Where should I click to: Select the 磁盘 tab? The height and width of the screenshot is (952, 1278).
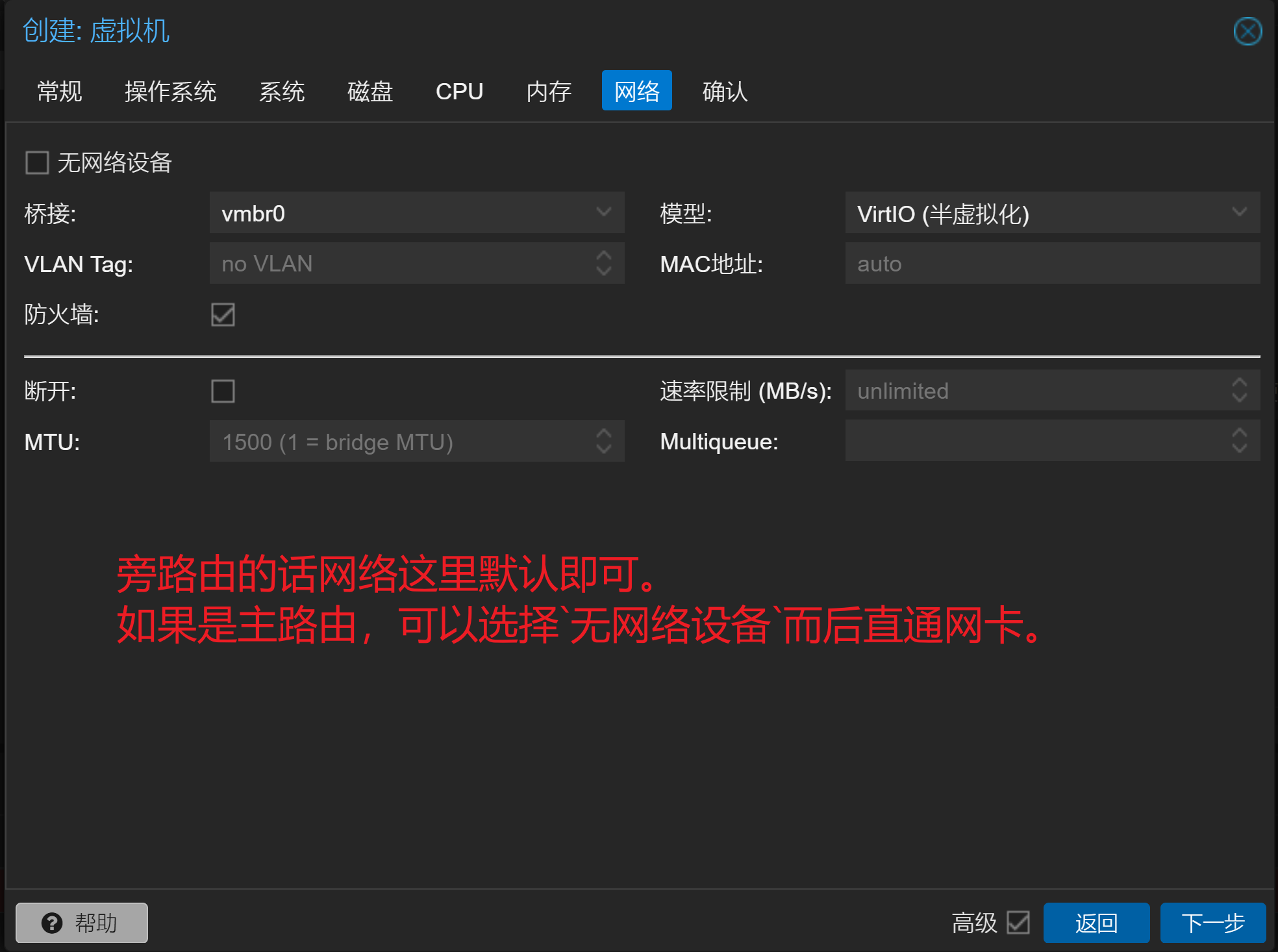coord(370,91)
